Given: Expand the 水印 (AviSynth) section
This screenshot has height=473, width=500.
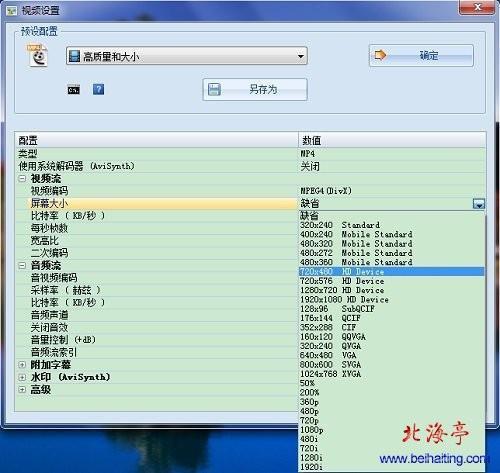Looking at the screenshot, I should (x=22, y=377).
